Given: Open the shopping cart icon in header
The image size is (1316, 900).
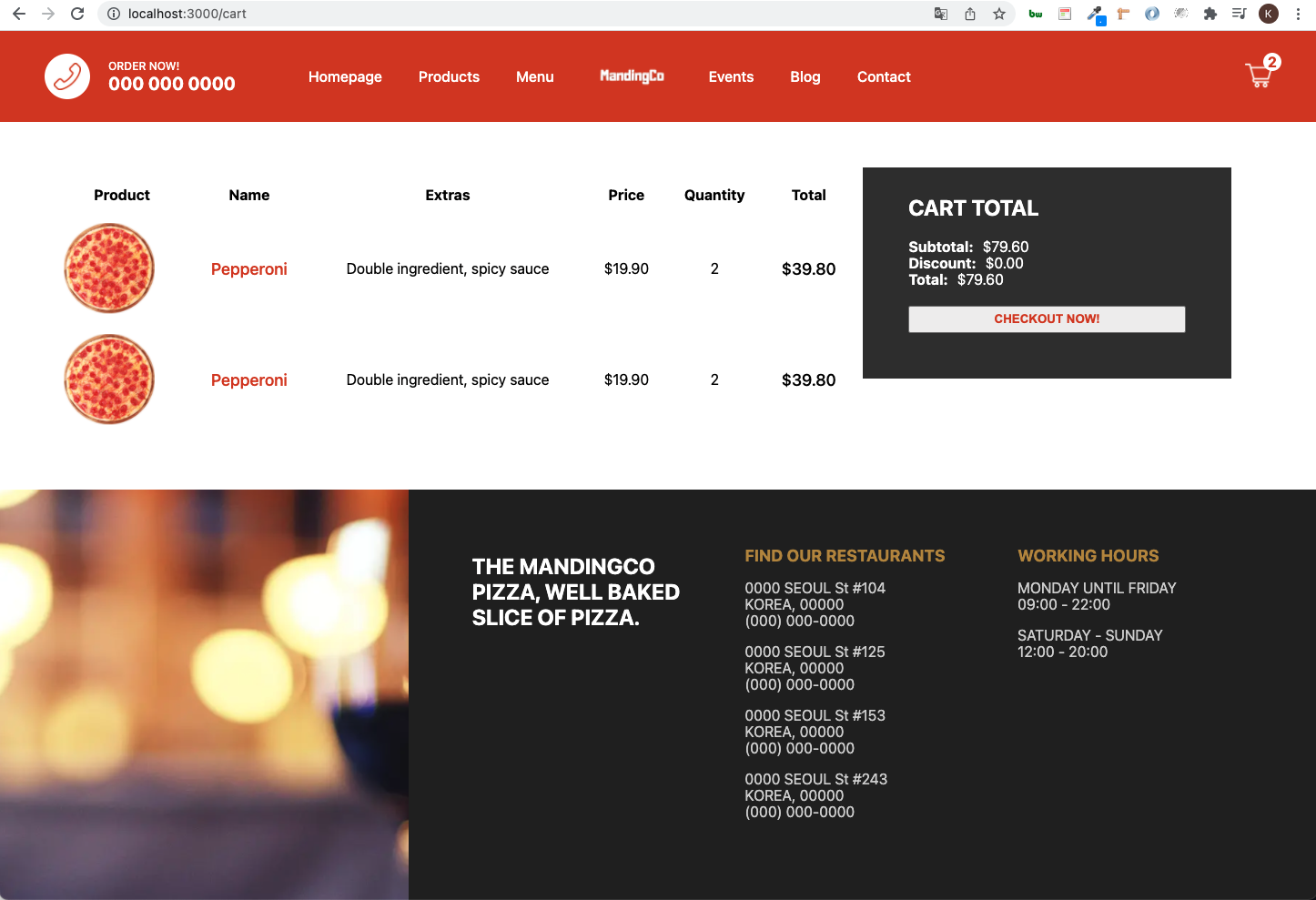Looking at the screenshot, I should pos(1259,76).
